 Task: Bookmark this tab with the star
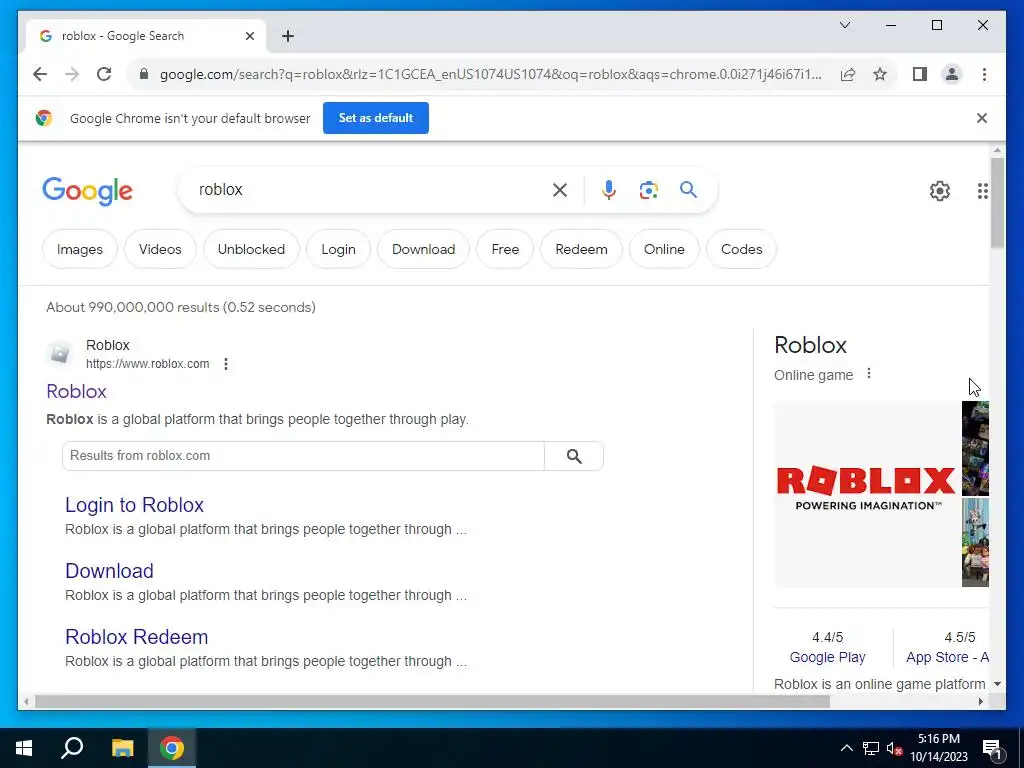[x=880, y=74]
